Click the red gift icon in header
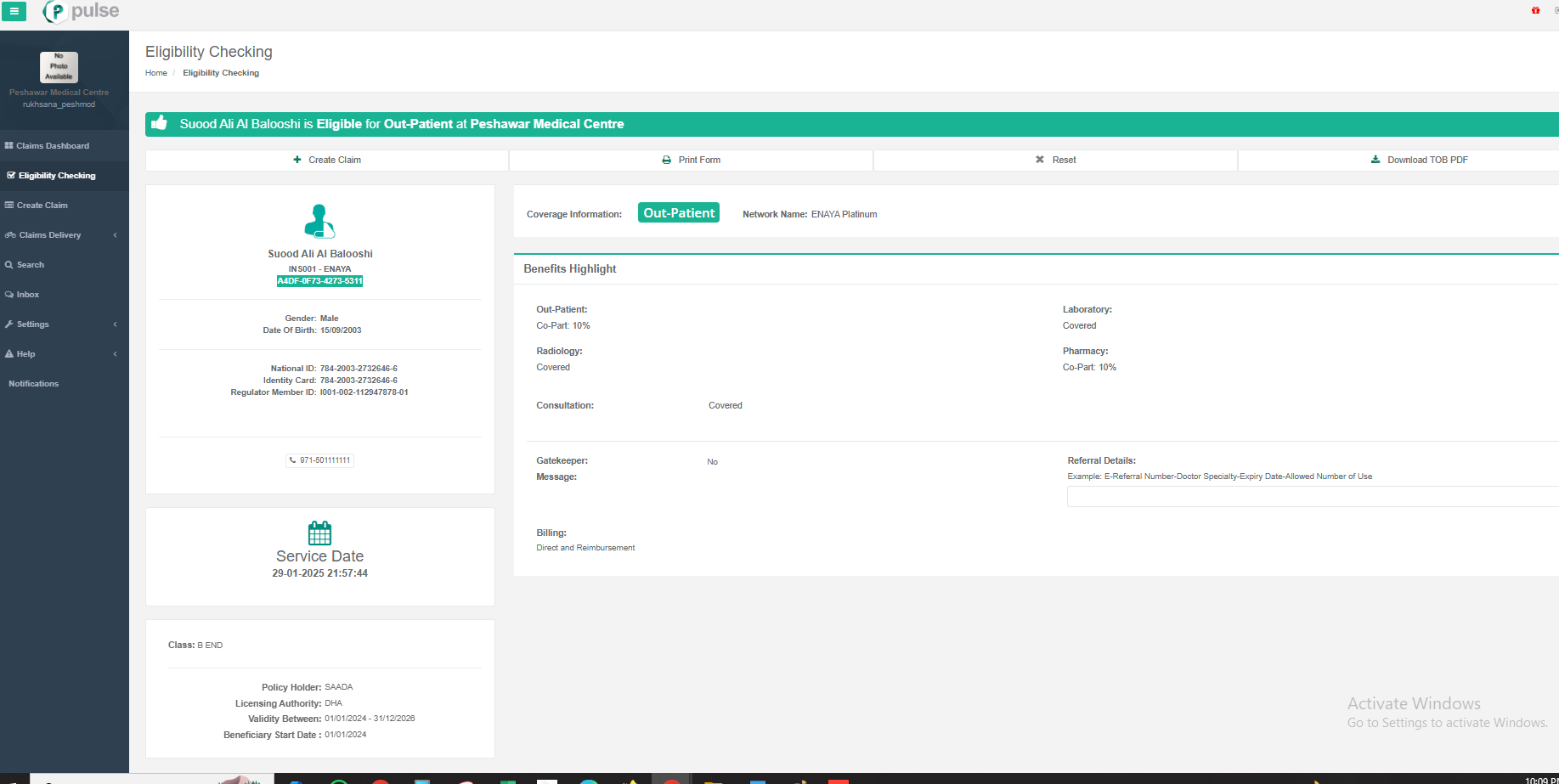Screen dimensions: 1559x784 coord(1535,10)
